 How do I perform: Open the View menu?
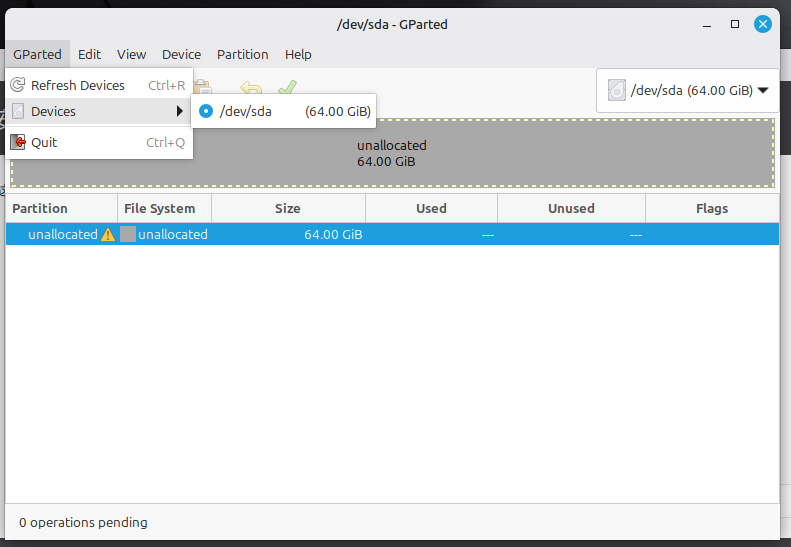[131, 54]
